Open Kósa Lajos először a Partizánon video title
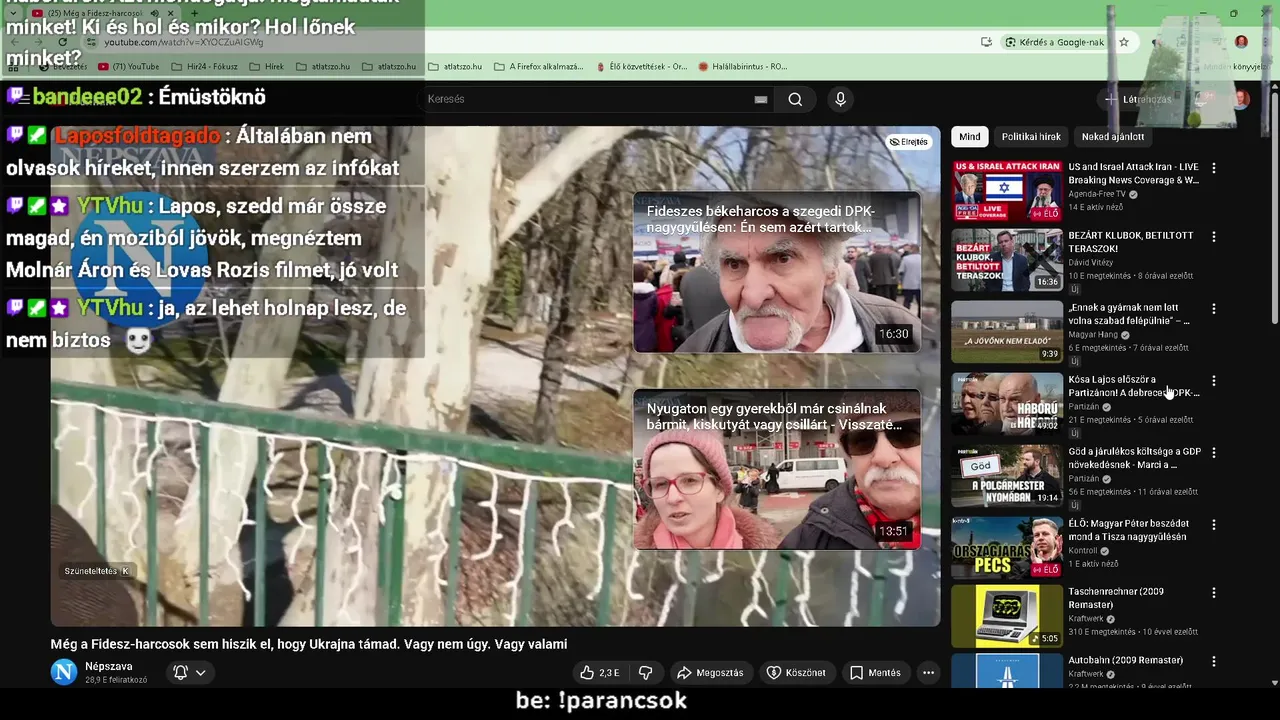This screenshot has height=720, width=1280. pos(1134,386)
